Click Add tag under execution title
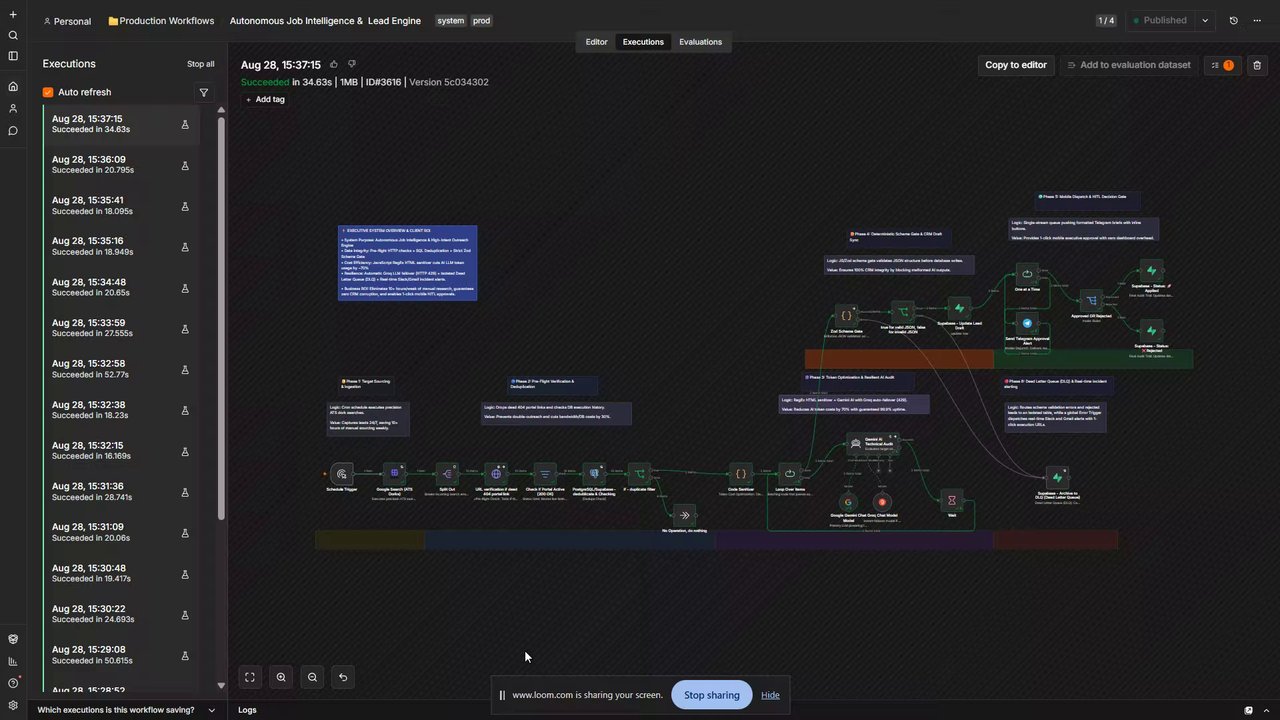This screenshot has width=1280, height=720. (265, 100)
